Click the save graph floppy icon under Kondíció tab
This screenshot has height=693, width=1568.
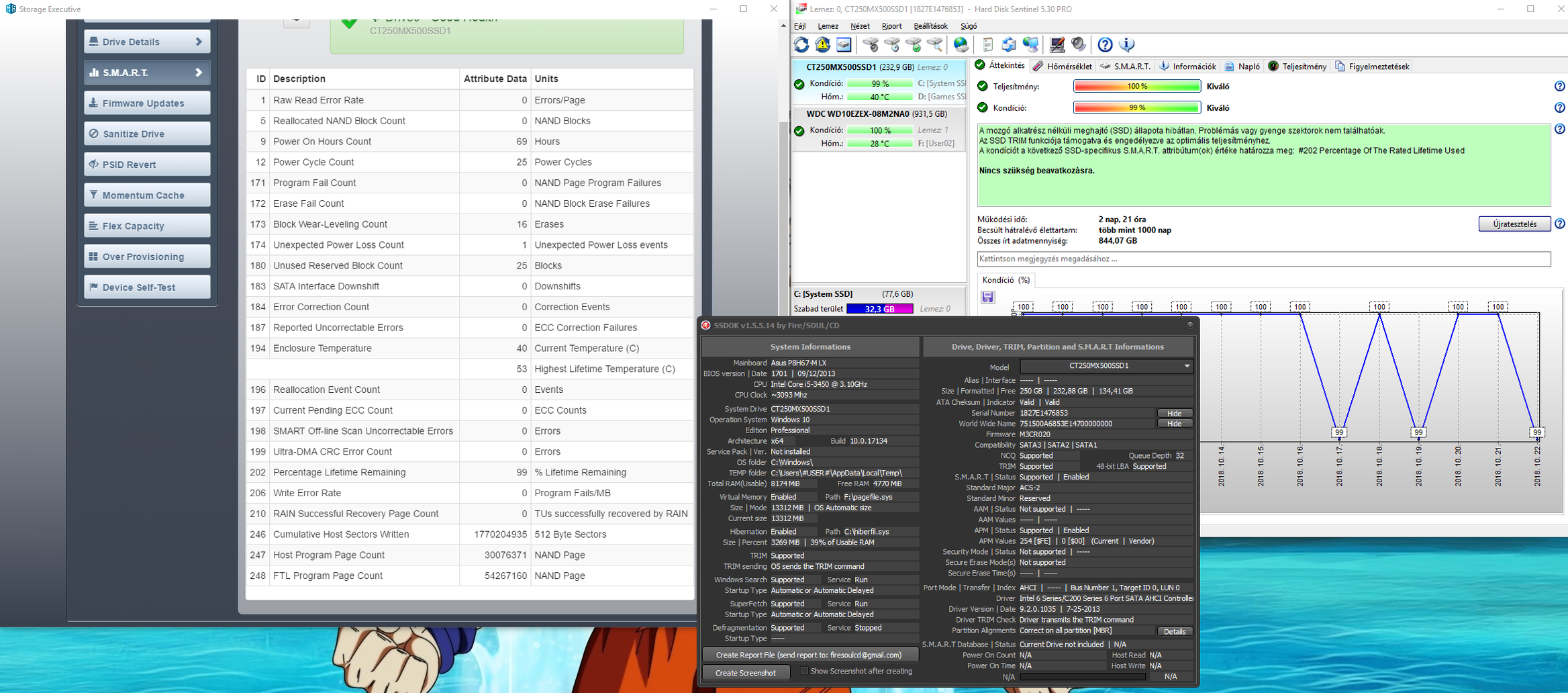988,297
